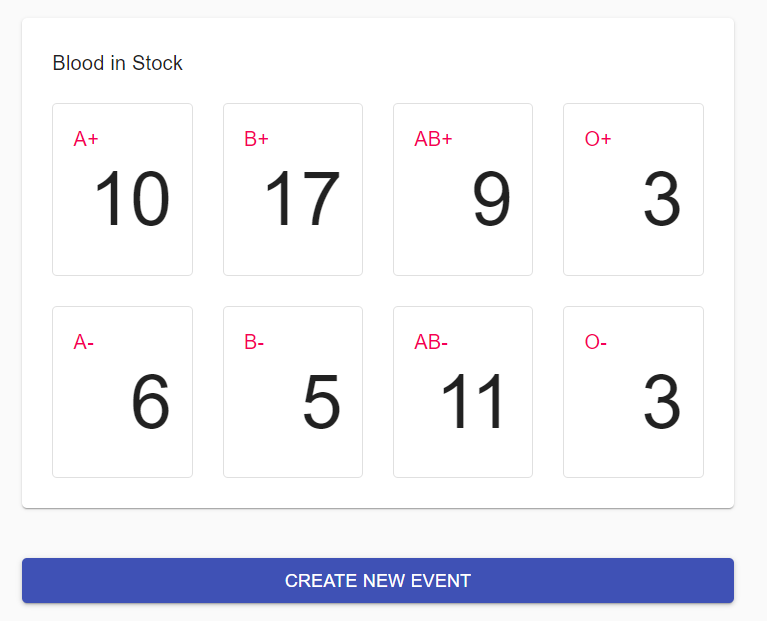This screenshot has height=621, width=767.
Task: Open the B+ blood stock card
Action: [x=292, y=189]
